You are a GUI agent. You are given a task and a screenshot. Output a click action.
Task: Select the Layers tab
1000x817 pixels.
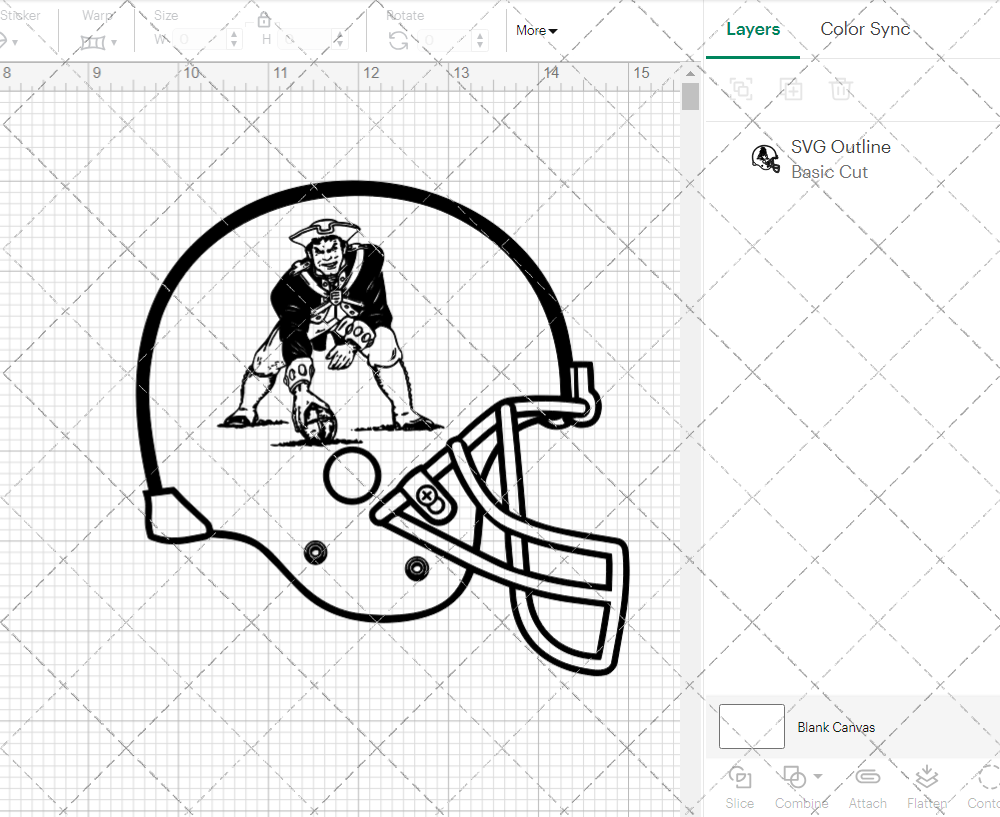pos(753,29)
